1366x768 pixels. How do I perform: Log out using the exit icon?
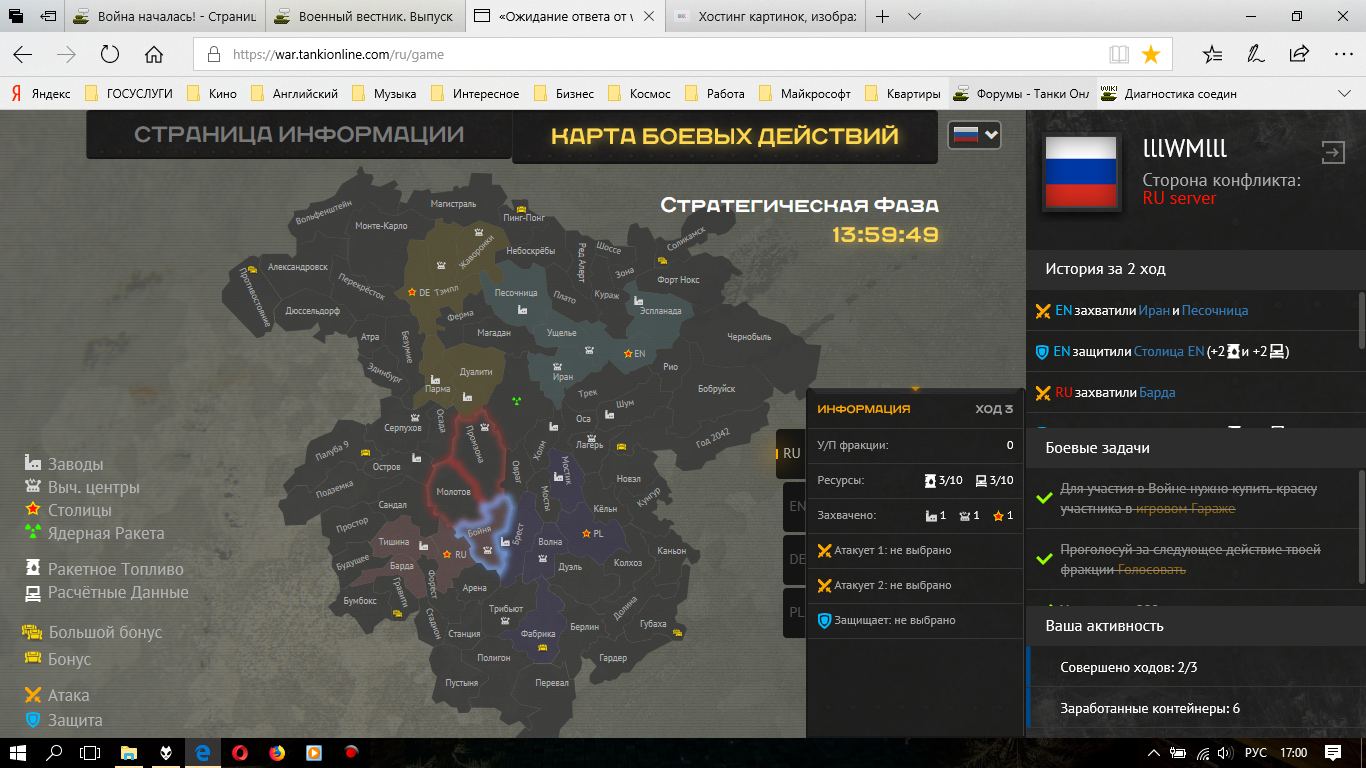[x=1333, y=152]
